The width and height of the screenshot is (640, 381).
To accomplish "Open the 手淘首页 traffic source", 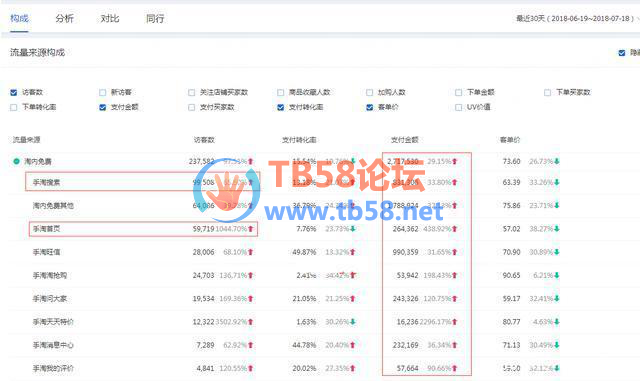I will pos(46,229).
